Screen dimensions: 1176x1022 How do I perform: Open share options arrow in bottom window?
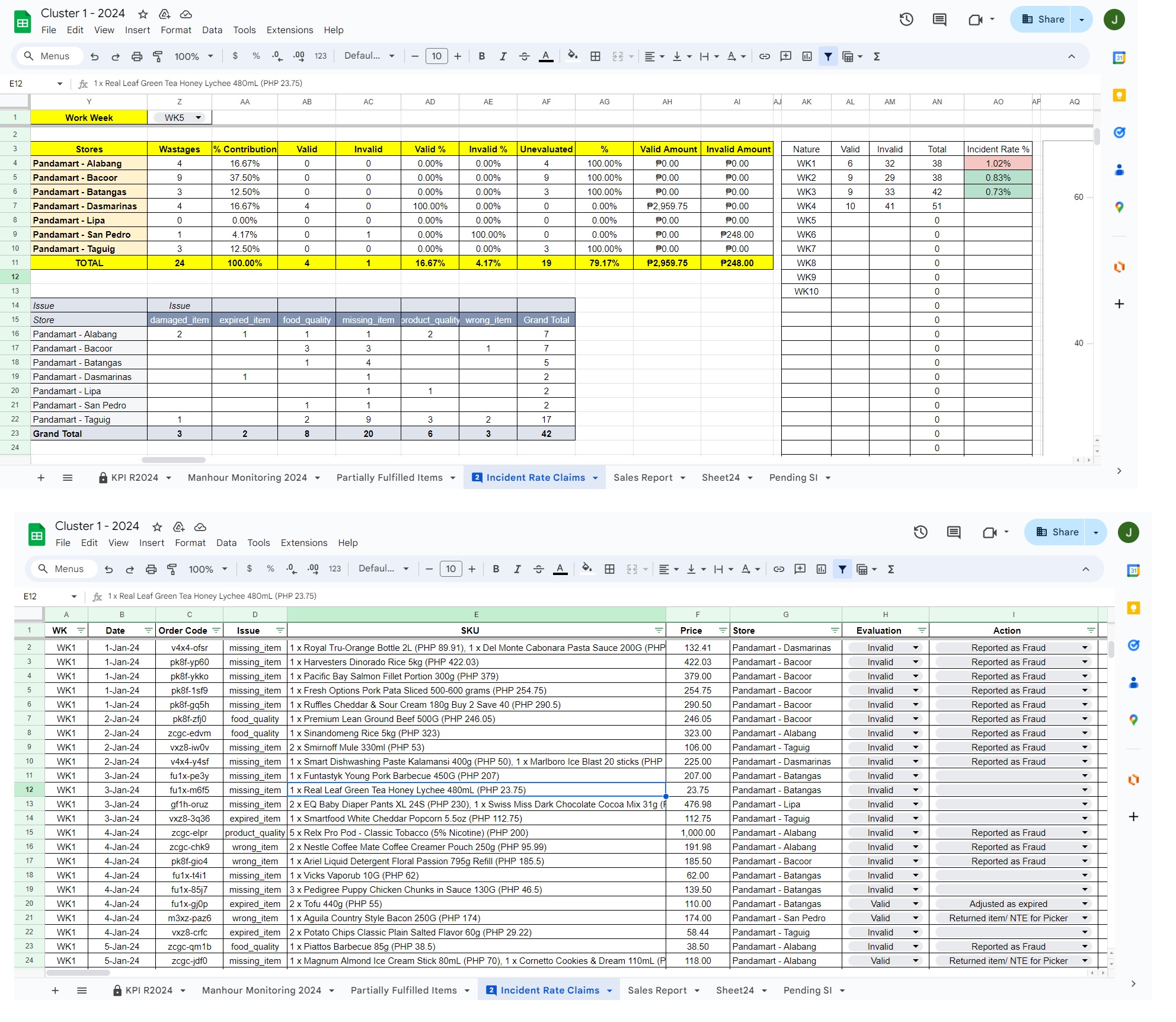tap(1096, 532)
